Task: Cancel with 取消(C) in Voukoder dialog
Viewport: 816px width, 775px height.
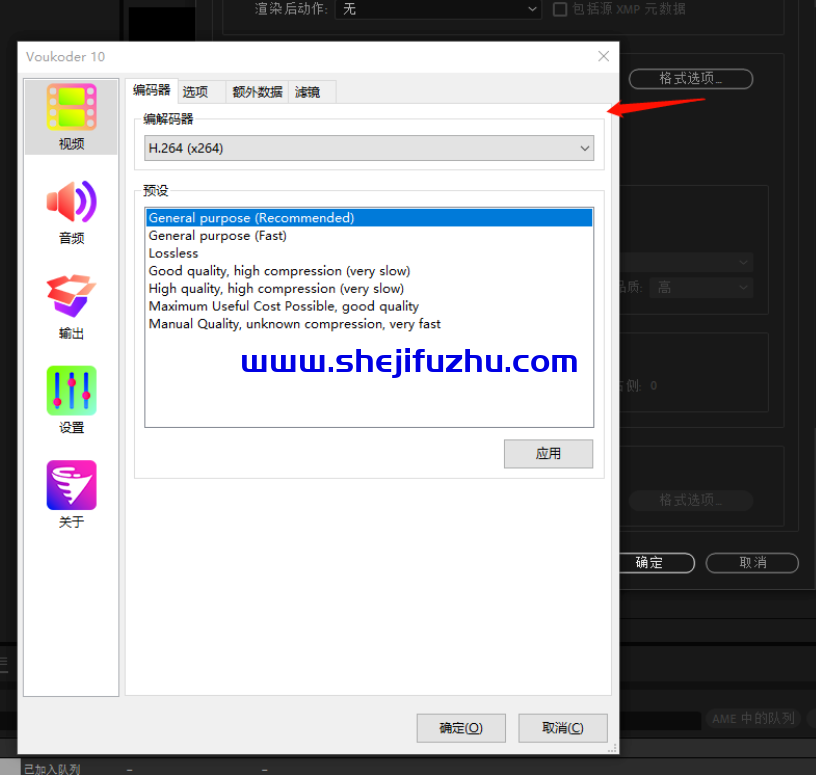Action: pos(563,728)
